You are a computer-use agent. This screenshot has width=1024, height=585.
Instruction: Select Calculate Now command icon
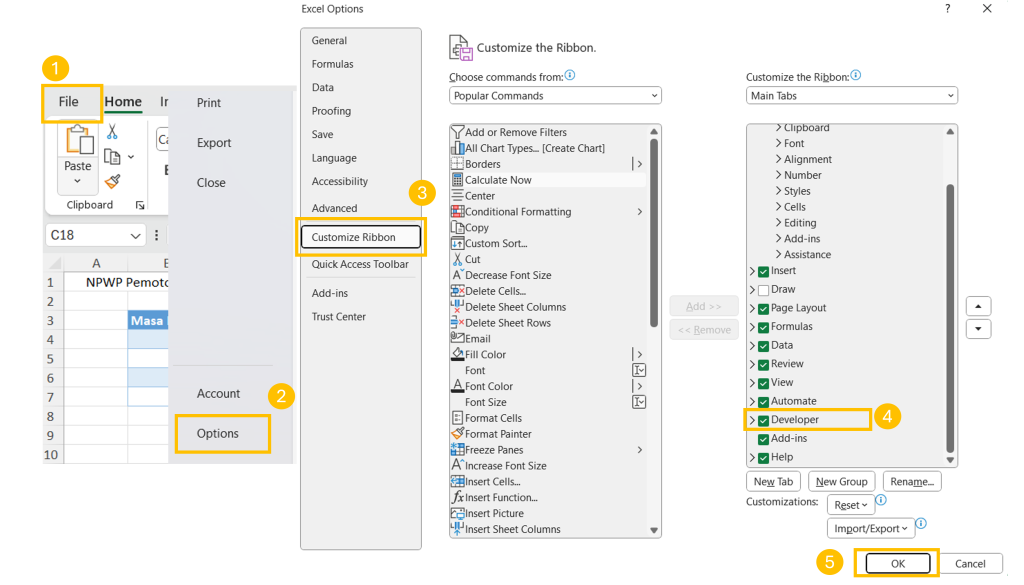(x=458, y=180)
